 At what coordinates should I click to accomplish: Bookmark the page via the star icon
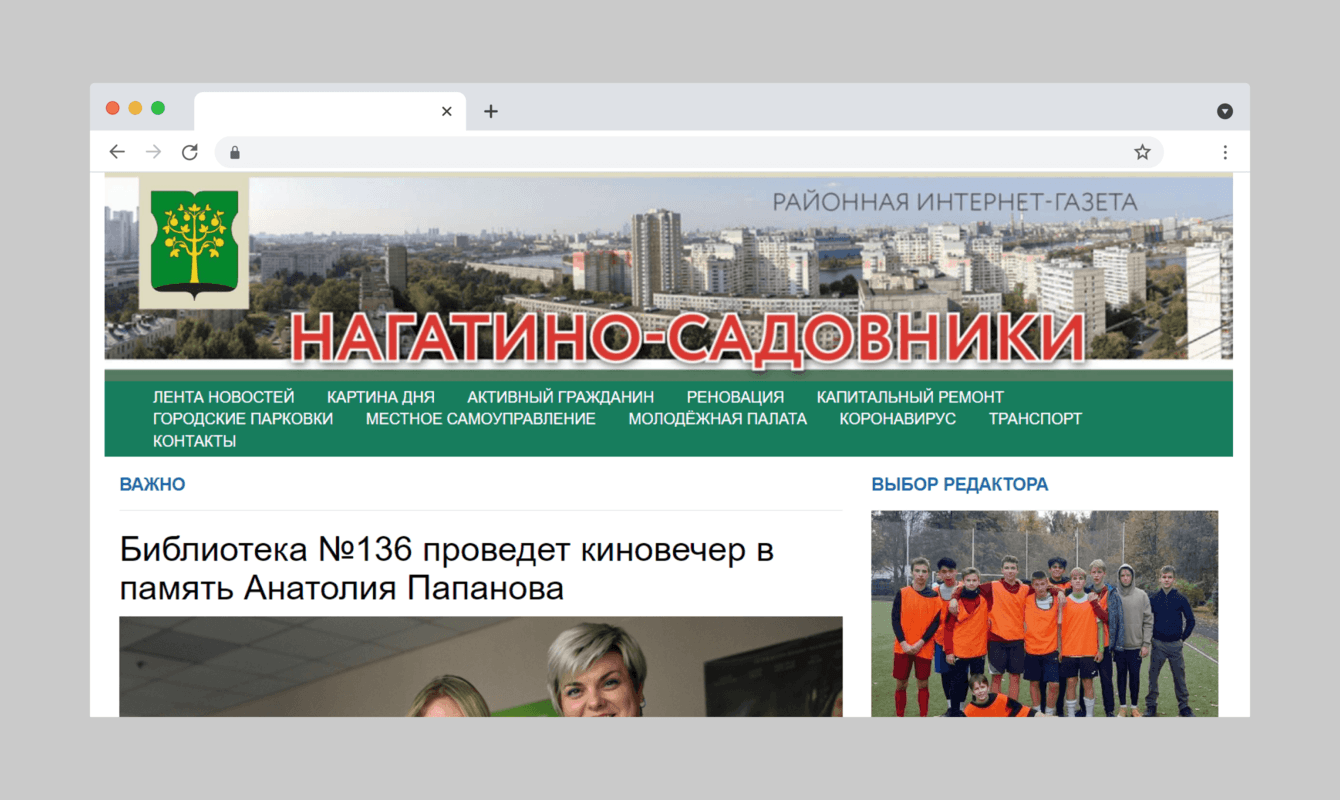(x=1141, y=151)
